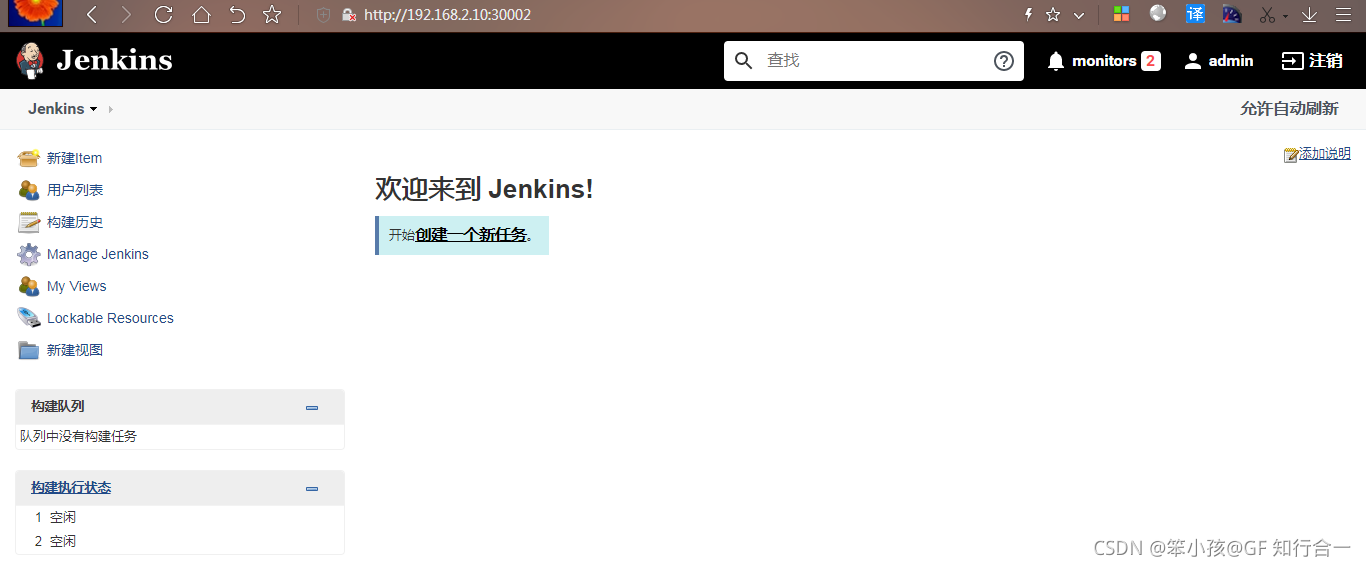Collapse the 构建队列 panel

point(312,407)
